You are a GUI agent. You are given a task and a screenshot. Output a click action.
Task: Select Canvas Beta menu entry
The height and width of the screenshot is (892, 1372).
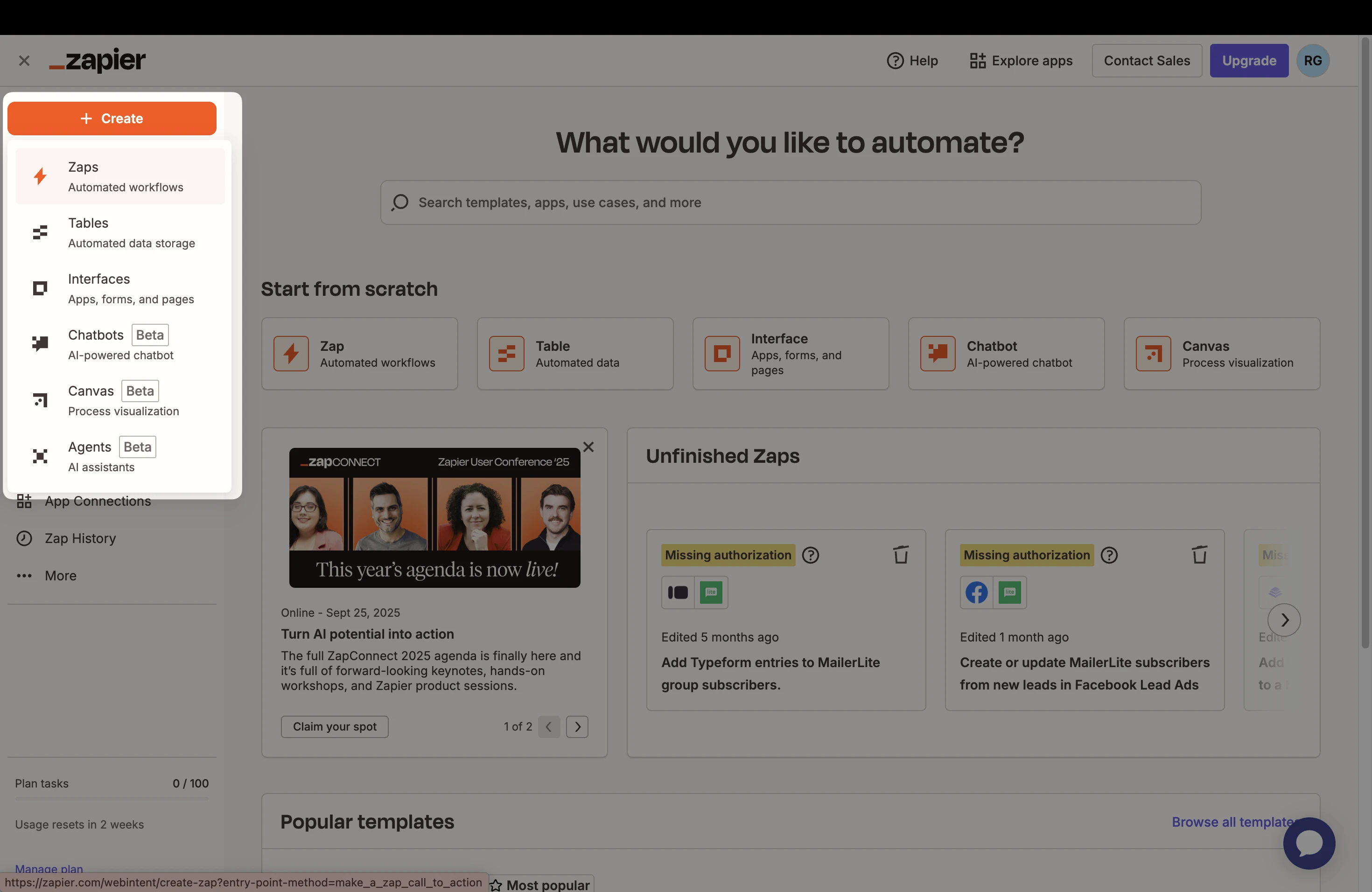tap(120, 400)
